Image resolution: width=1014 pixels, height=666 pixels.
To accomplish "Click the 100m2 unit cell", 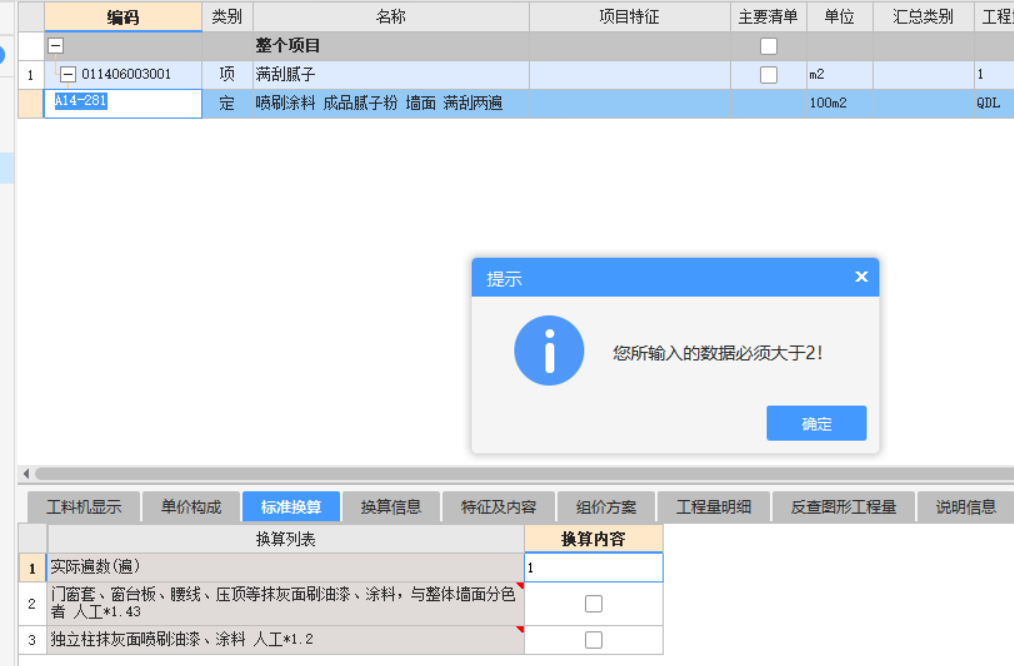I will 839,103.
